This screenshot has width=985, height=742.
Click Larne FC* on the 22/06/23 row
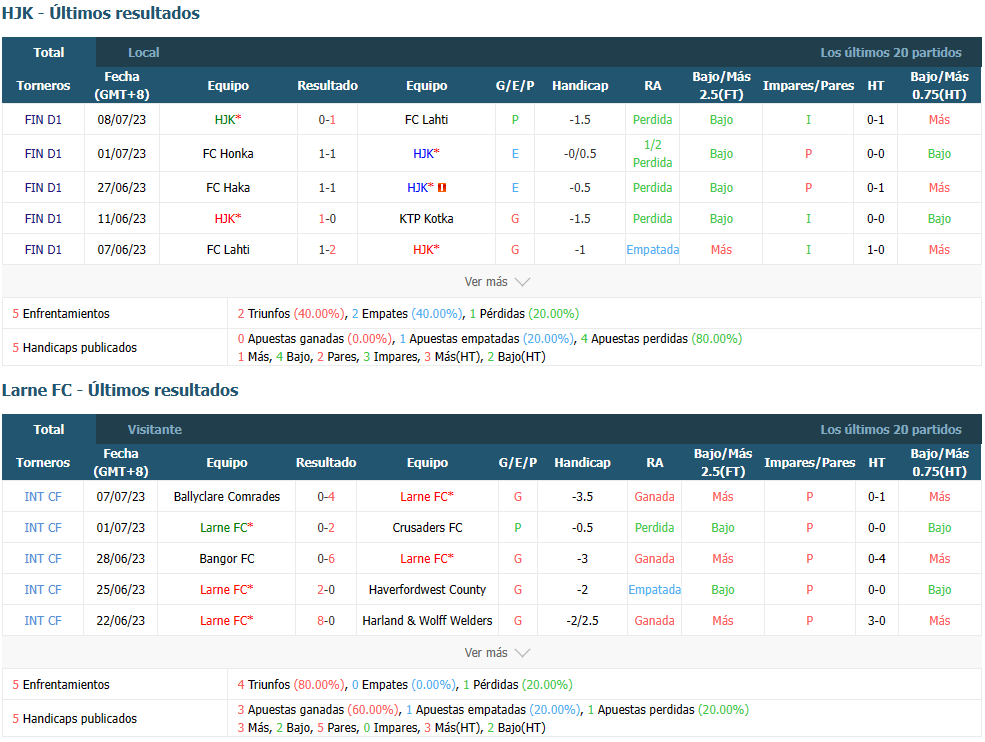(x=227, y=621)
